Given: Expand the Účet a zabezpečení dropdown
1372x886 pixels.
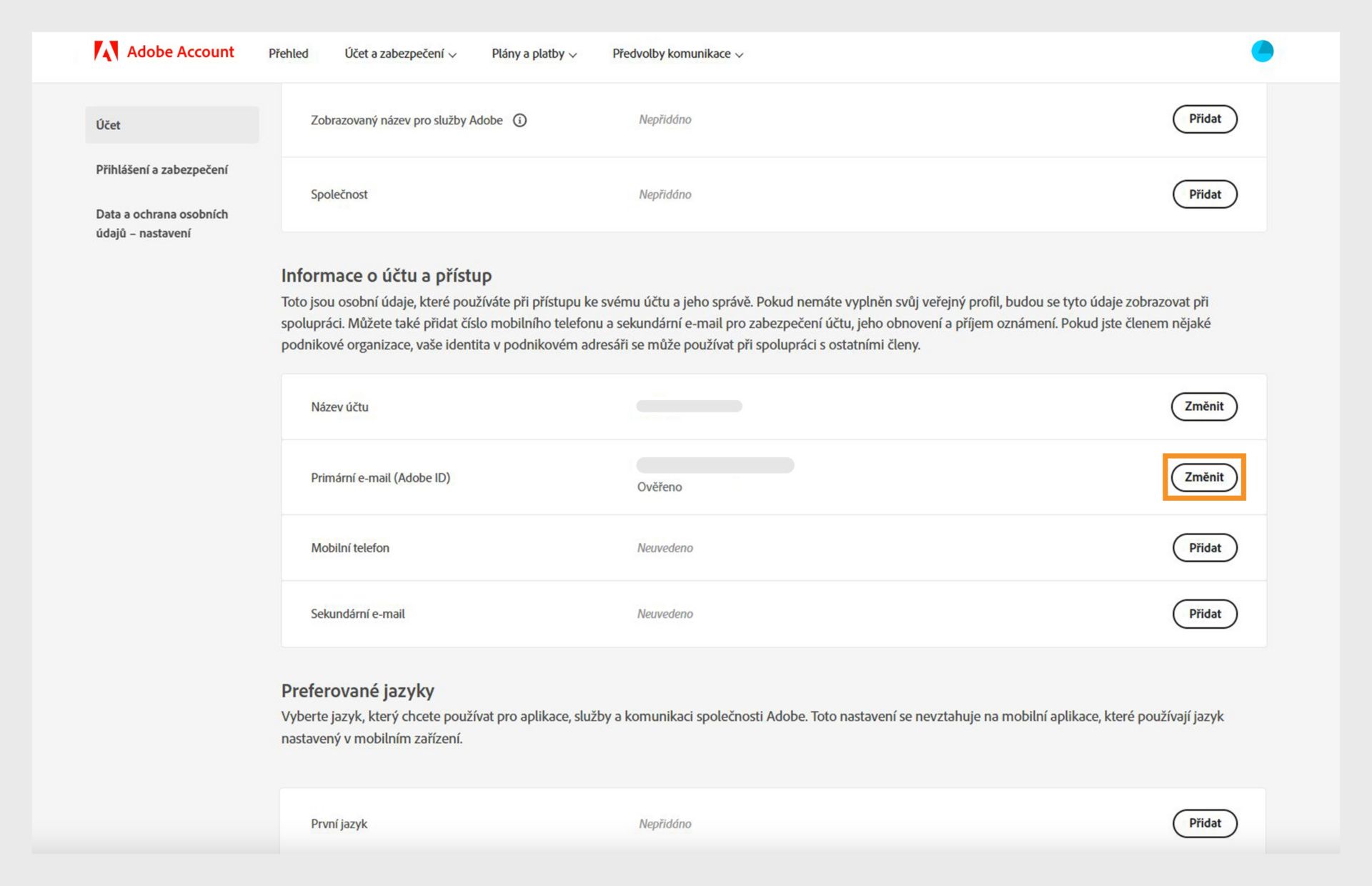Looking at the screenshot, I should coord(400,54).
